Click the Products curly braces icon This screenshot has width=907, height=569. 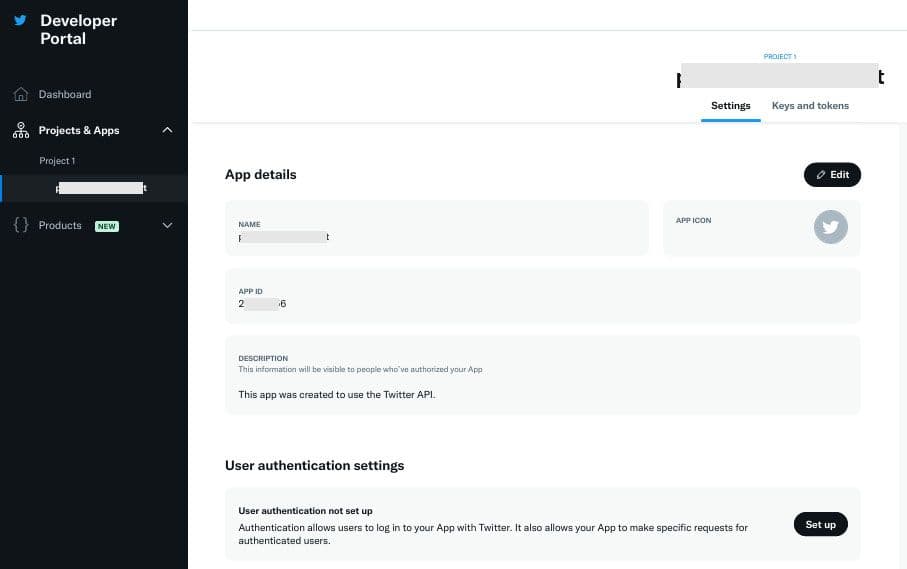coord(21,225)
